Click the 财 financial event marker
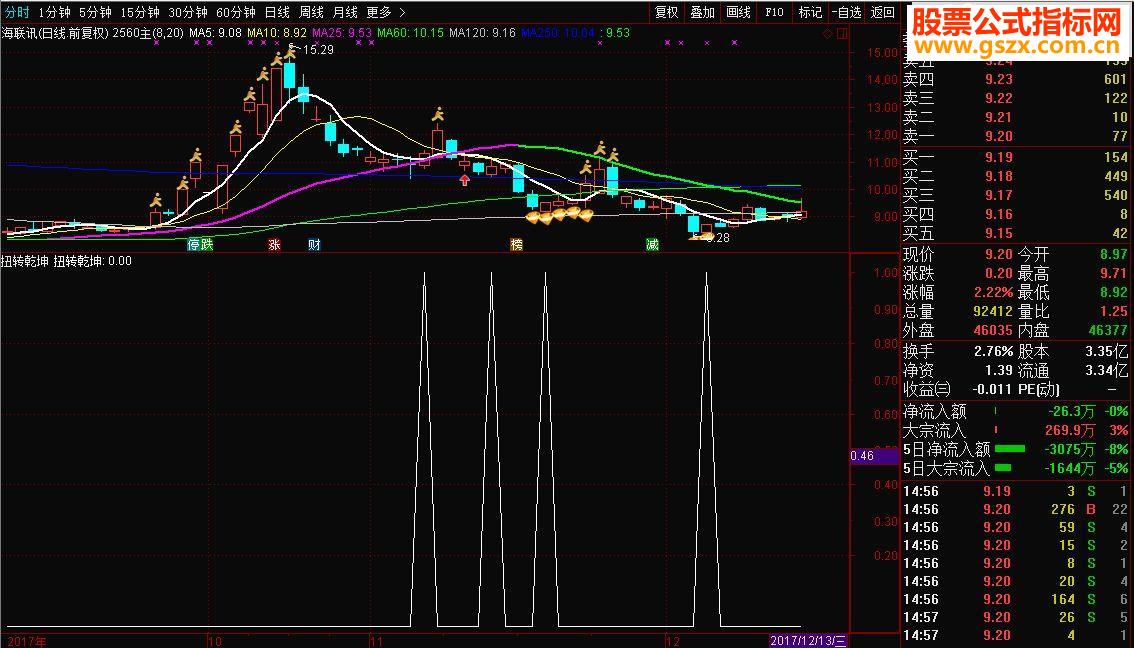This screenshot has height=648, width=1134. [314, 244]
